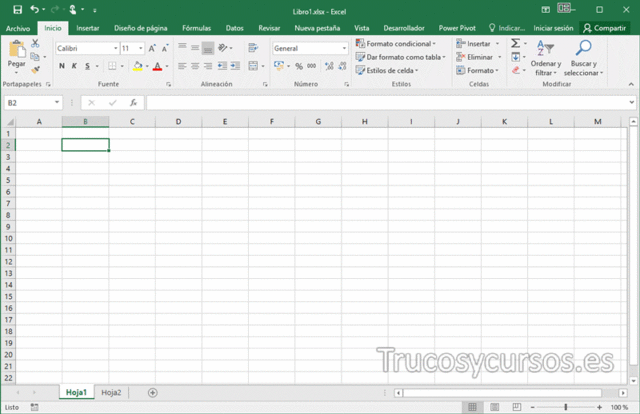Screen dimensions: 640x414
Task: Toggle center horizontal alignment
Action: point(195,66)
